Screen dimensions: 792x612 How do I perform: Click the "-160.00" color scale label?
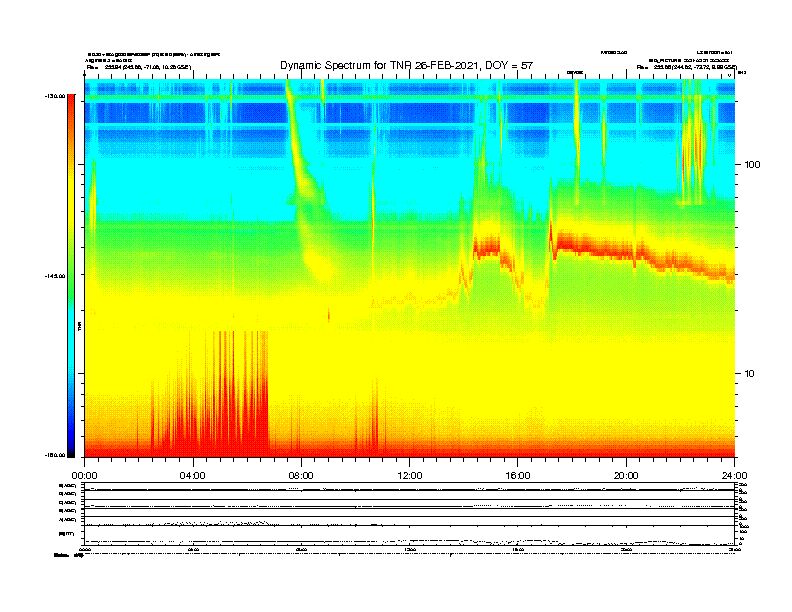(55, 455)
